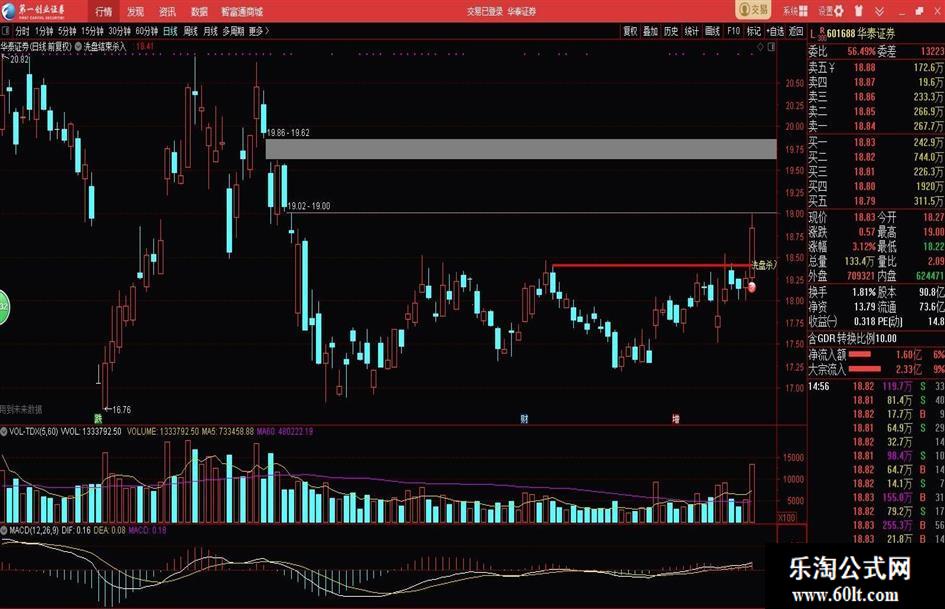Click the gray 19.86-19.62 gap zone
The image size is (945, 609).
pyautogui.click(x=521, y=149)
